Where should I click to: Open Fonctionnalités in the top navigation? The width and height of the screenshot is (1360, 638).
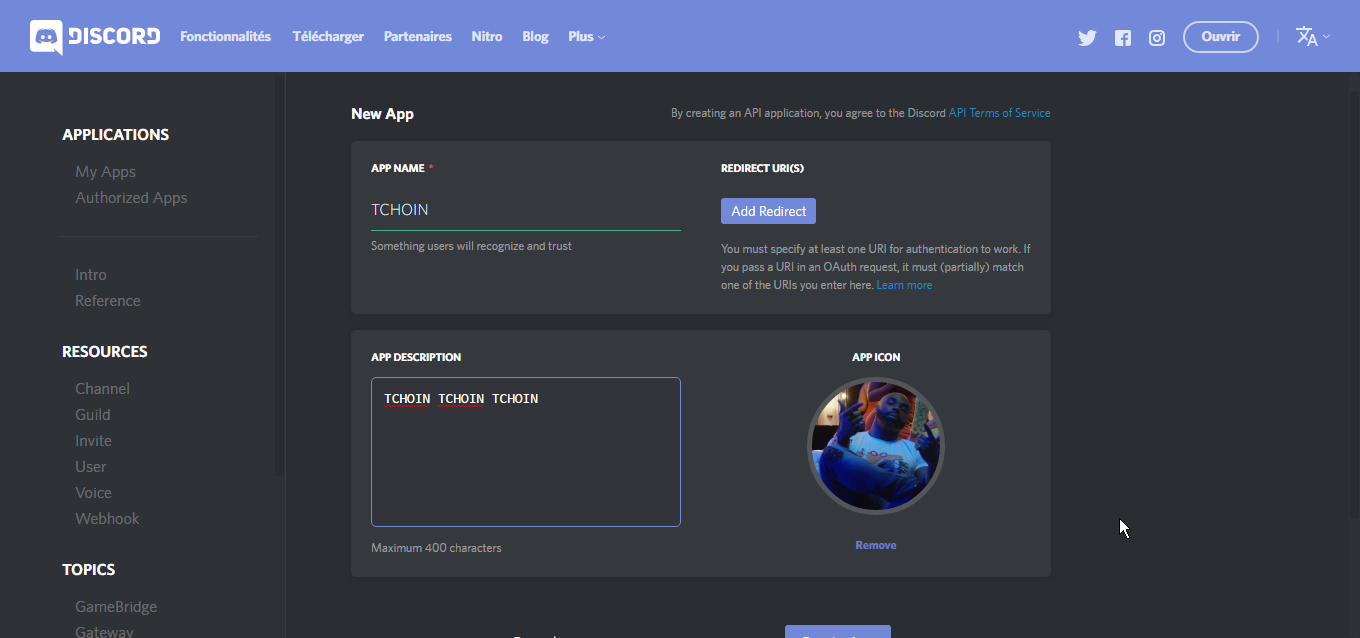click(225, 36)
